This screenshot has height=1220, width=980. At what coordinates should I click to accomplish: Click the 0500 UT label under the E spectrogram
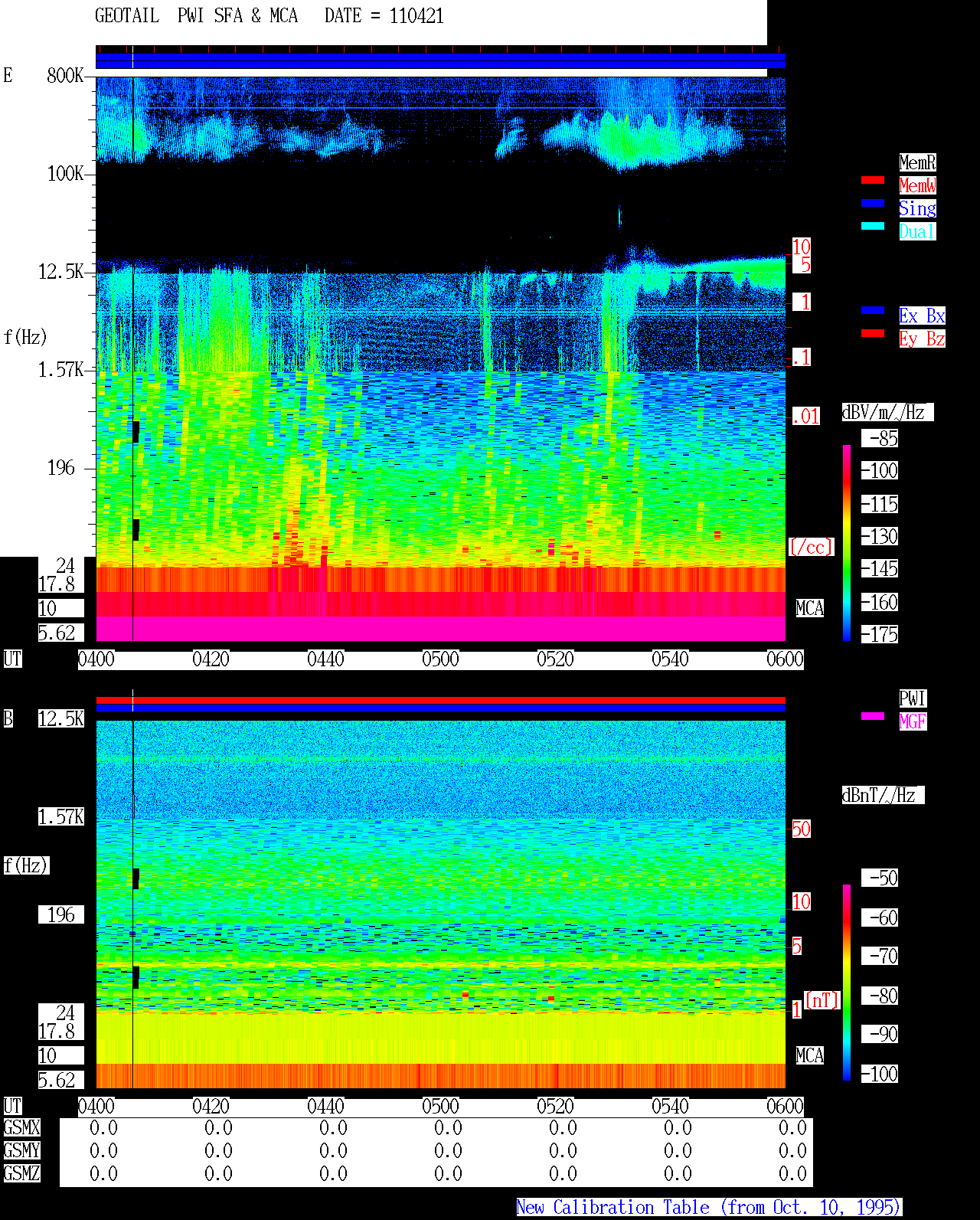[x=440, y=659]
